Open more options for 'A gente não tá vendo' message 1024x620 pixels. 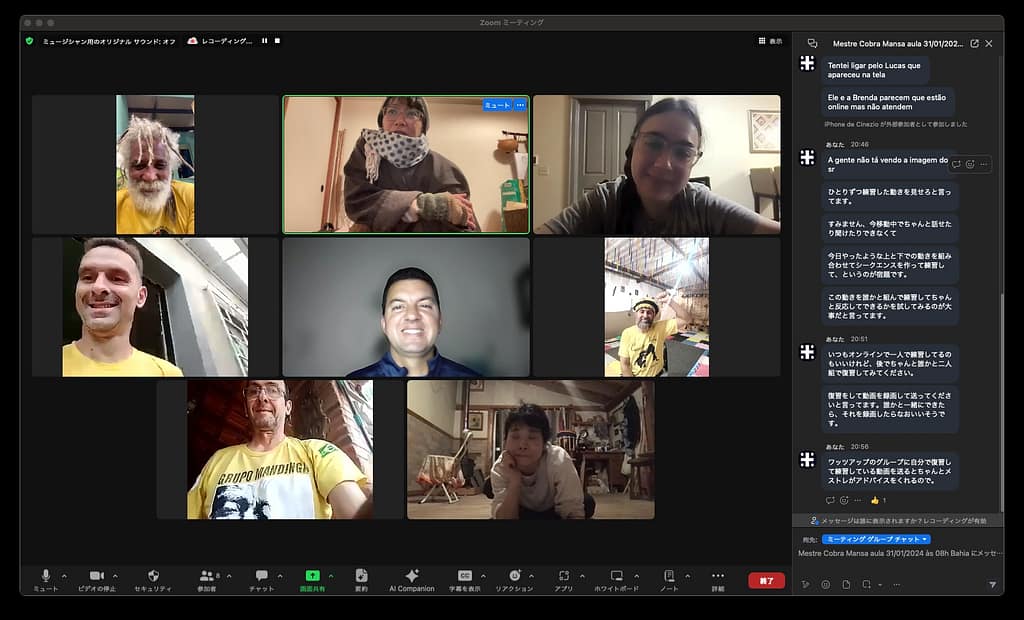[984, 165]
